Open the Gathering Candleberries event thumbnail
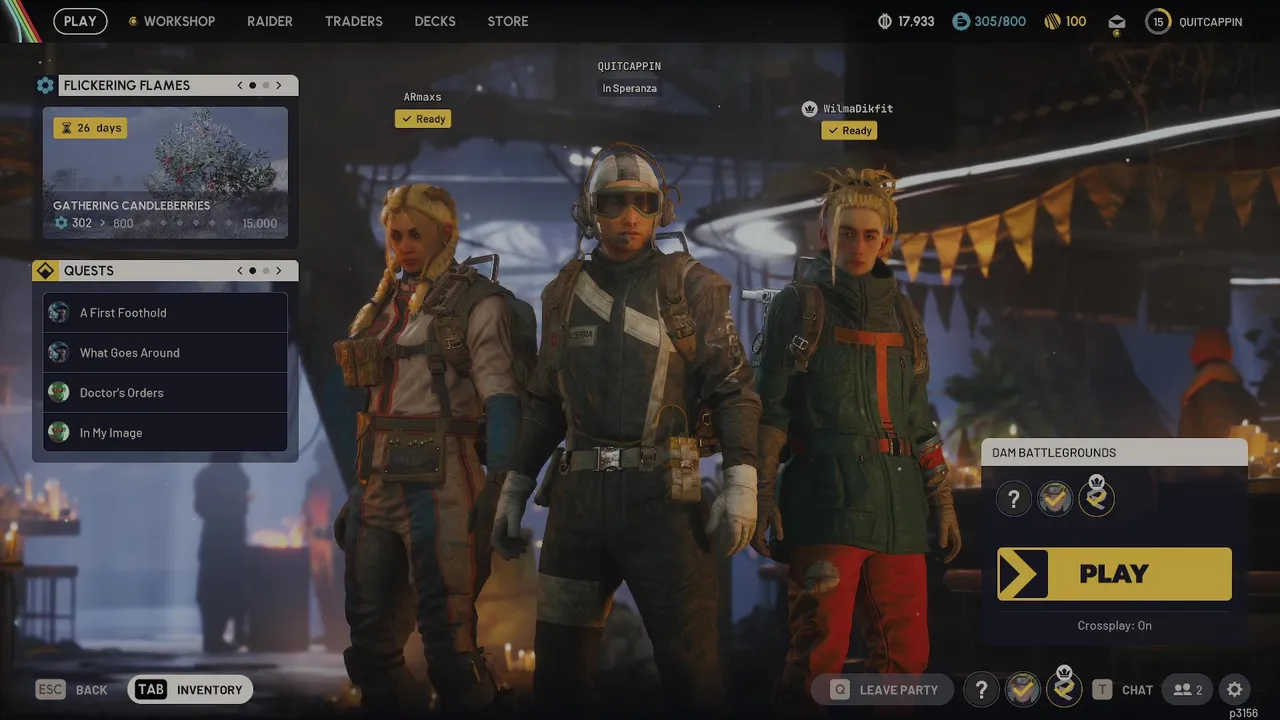This screenshot has width=1280, height=720. (x=165, y=173)
